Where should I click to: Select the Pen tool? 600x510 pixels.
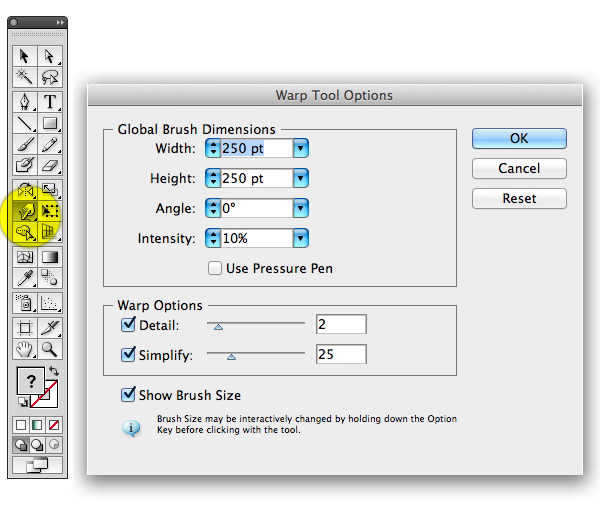[25, 102]
